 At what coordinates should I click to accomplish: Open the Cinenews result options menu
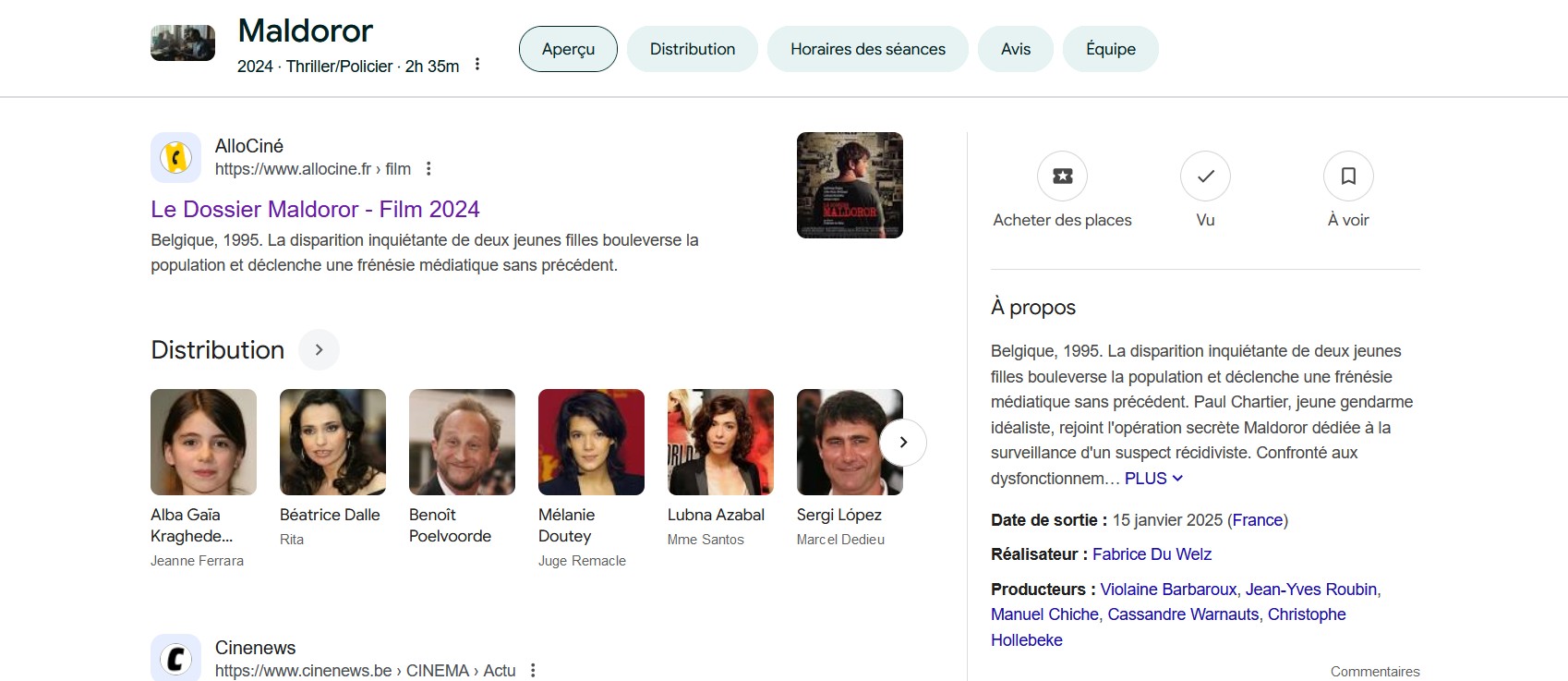(533, 671)
